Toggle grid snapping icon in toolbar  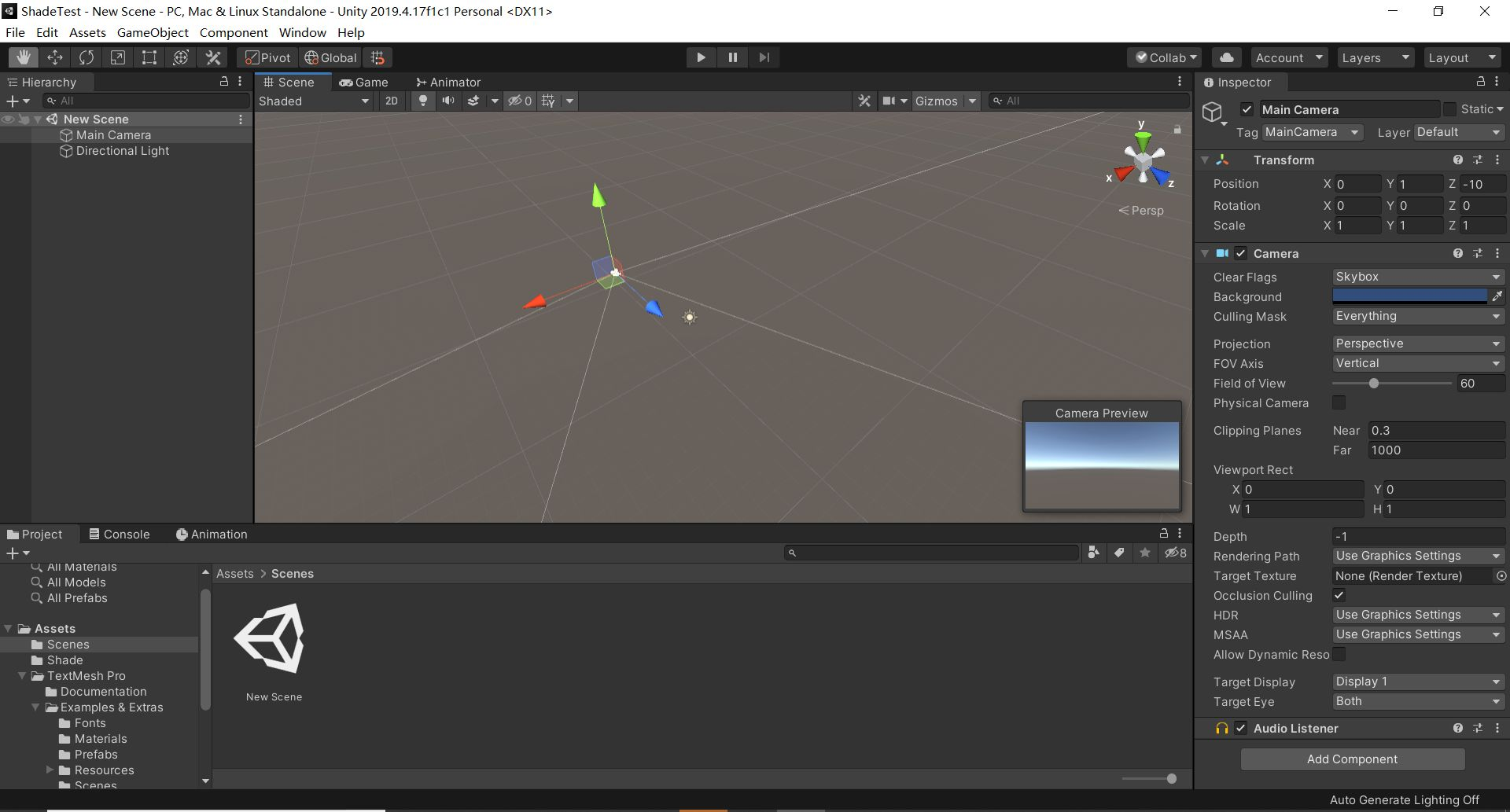click(378, 57)
